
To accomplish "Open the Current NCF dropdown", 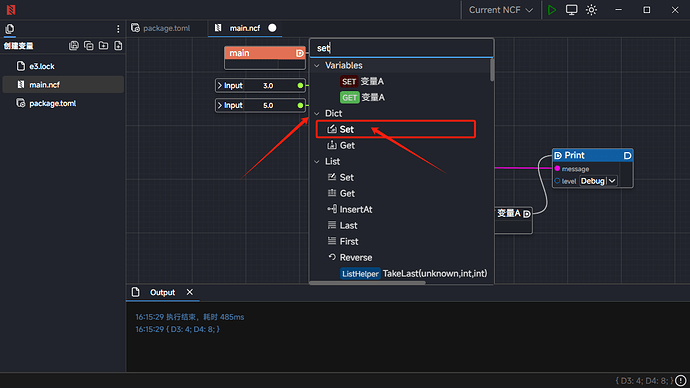I will [x=501, y=10].
